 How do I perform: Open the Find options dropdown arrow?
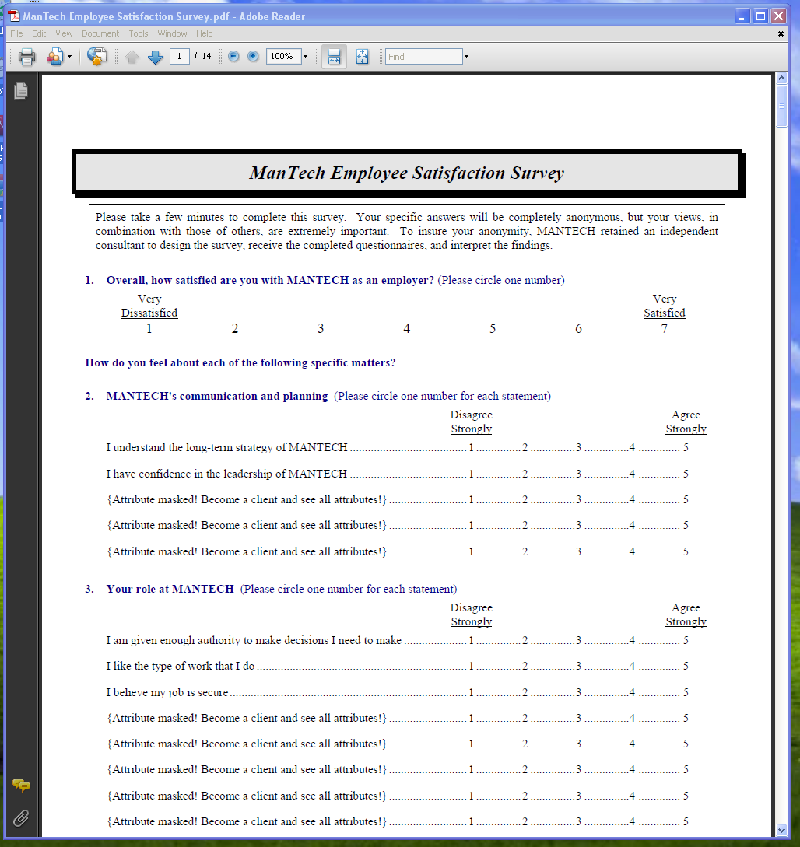[466, 57]
